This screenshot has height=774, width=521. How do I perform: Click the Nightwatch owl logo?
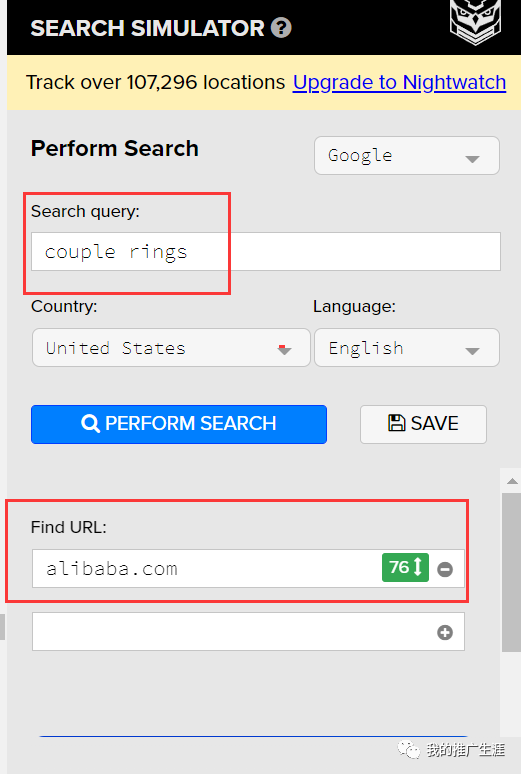click(475, 22)
